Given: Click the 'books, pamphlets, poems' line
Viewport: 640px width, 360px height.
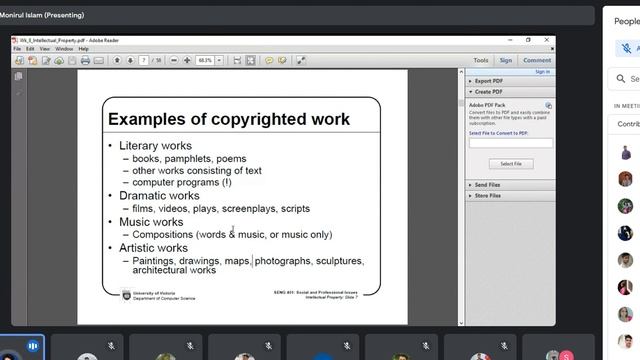Looking at the screenshot, I should pos(189,158).
